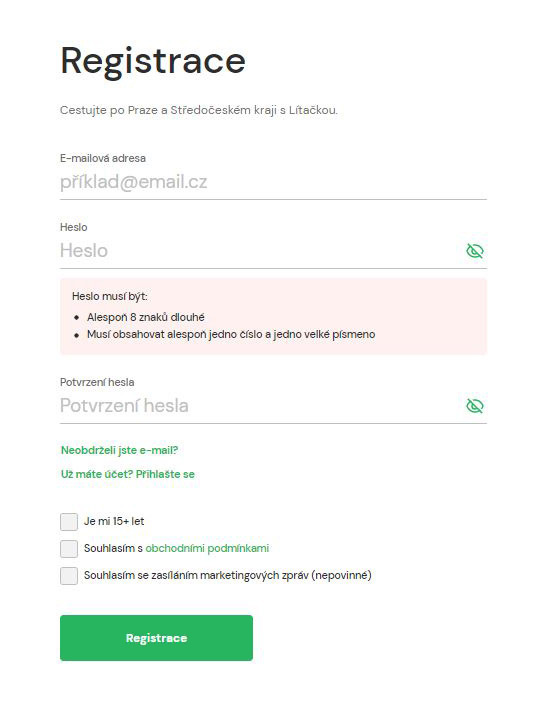550x705 pixels.
Task: Follow the Už máte účet? Přihlašte se link
Action: tap(128, 474)
